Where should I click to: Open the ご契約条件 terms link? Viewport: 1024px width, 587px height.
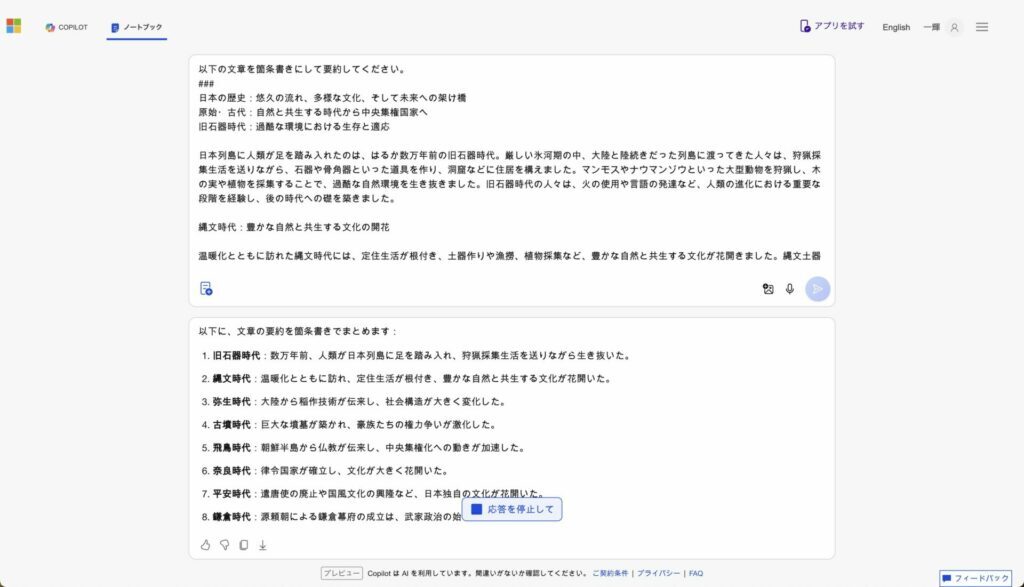(x=610, y=574)
